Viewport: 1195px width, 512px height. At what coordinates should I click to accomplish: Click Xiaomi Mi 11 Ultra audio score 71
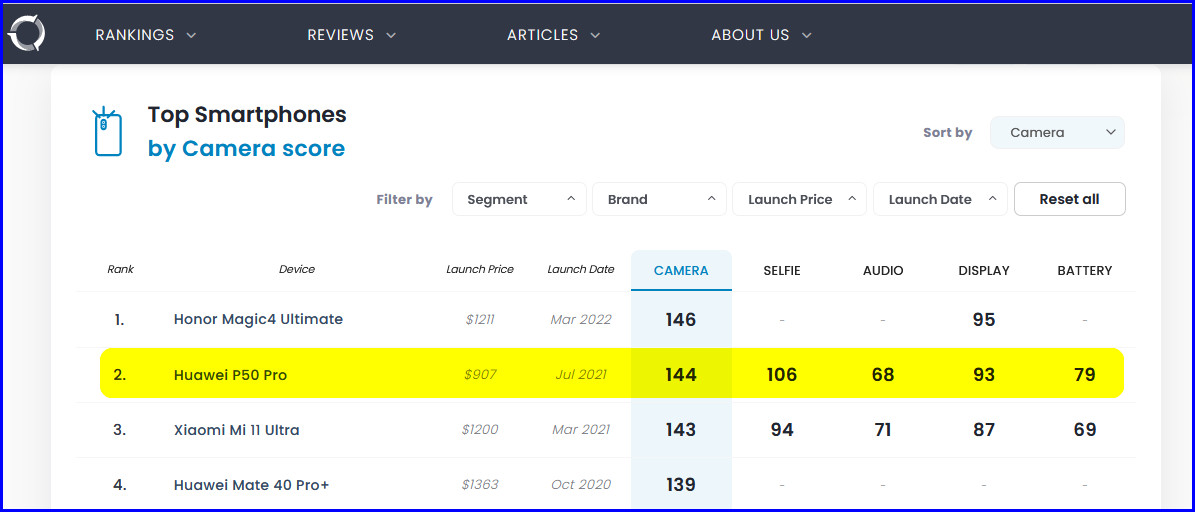(x=883, y=430)
